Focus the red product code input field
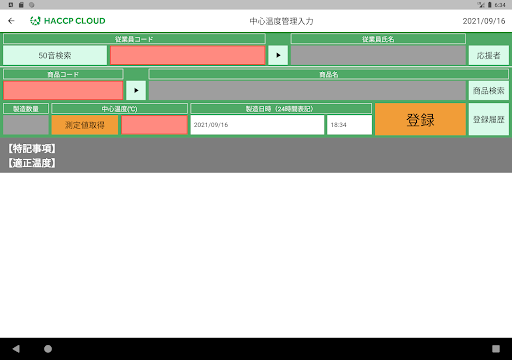The image size is (512, 360). [x=63, y=90]
